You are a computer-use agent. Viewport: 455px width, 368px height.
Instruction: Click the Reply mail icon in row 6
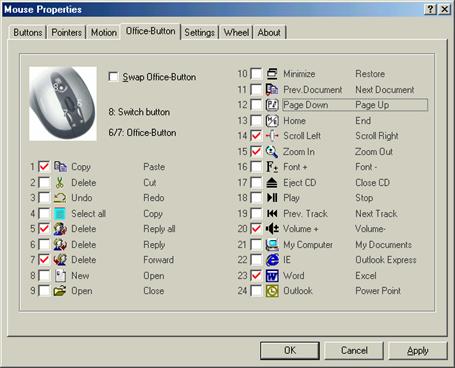tap(60, 245)
